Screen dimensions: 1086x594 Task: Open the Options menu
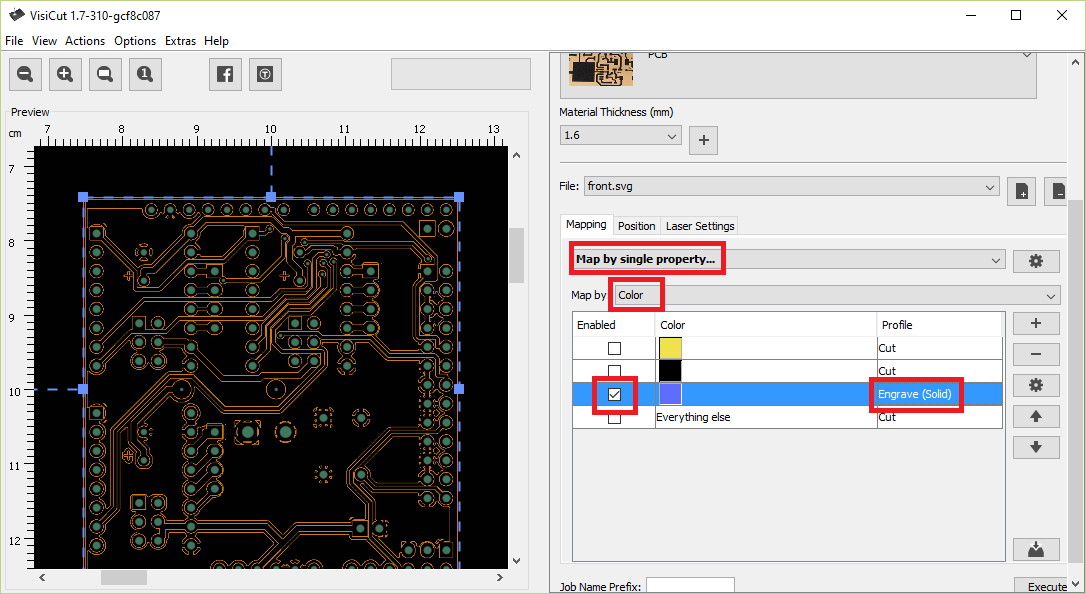coord(135,41)
